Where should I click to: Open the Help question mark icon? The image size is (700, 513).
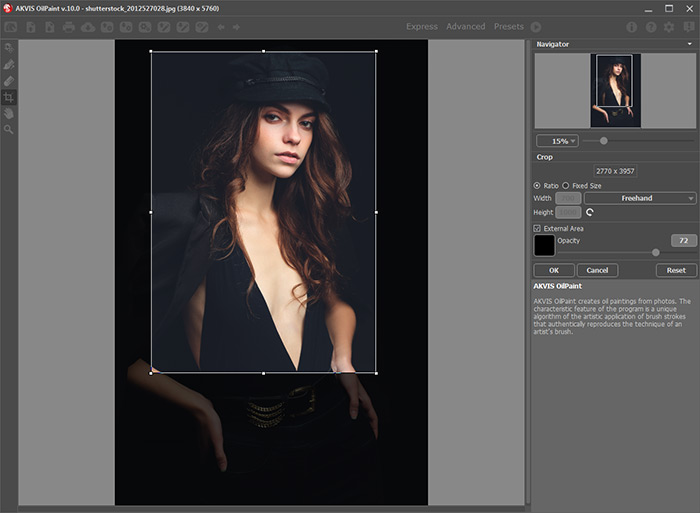point(651,27)
